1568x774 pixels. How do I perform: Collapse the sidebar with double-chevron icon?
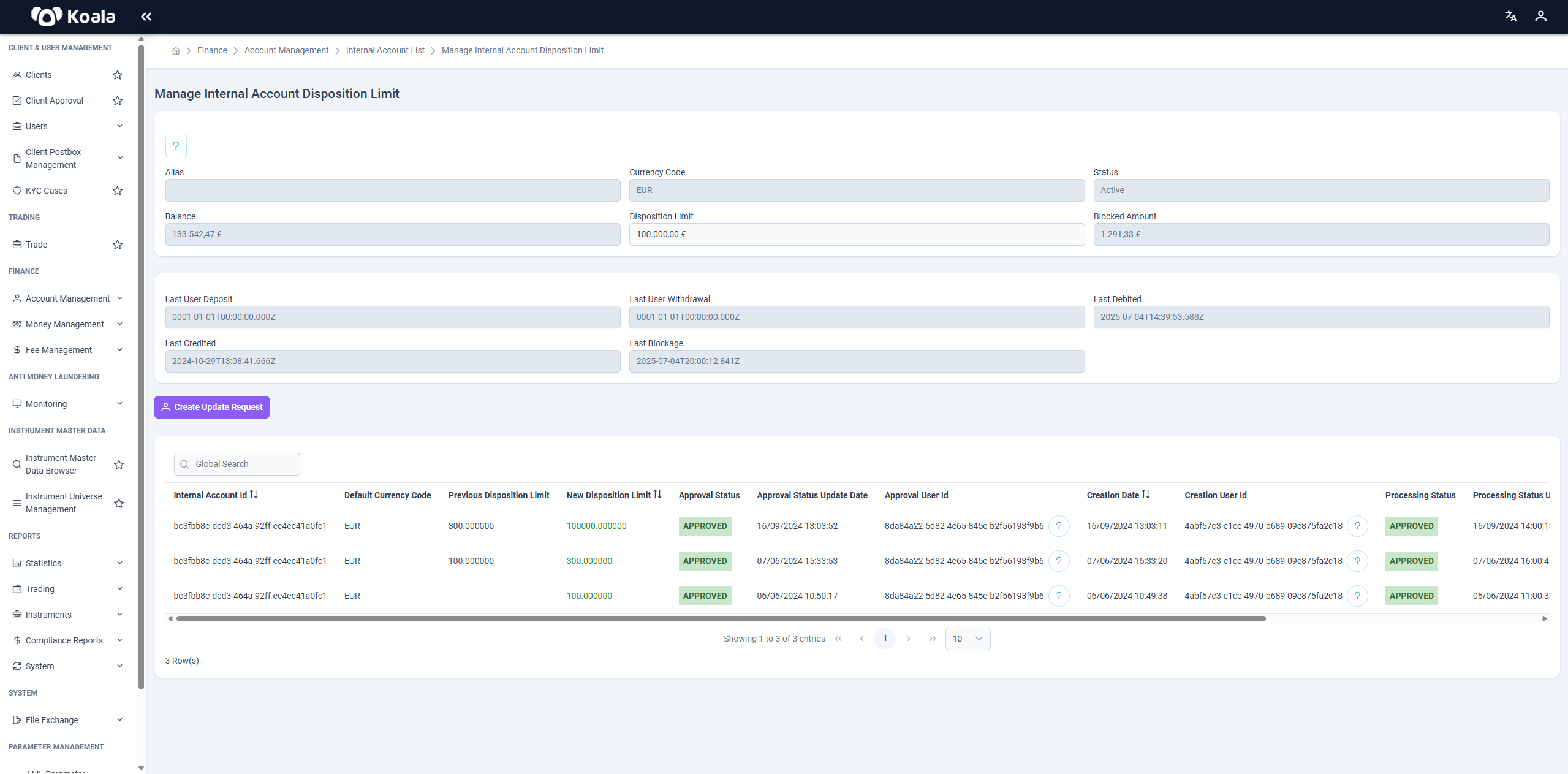146,17
